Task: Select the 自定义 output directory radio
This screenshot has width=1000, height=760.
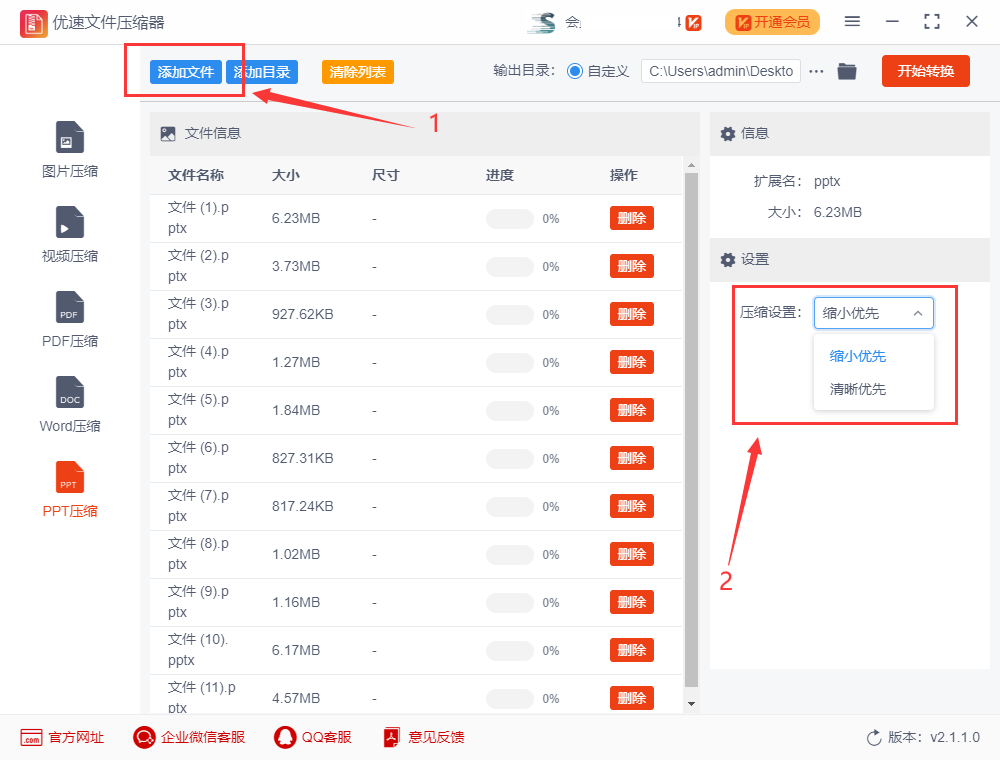Action: tap(575, 71)
